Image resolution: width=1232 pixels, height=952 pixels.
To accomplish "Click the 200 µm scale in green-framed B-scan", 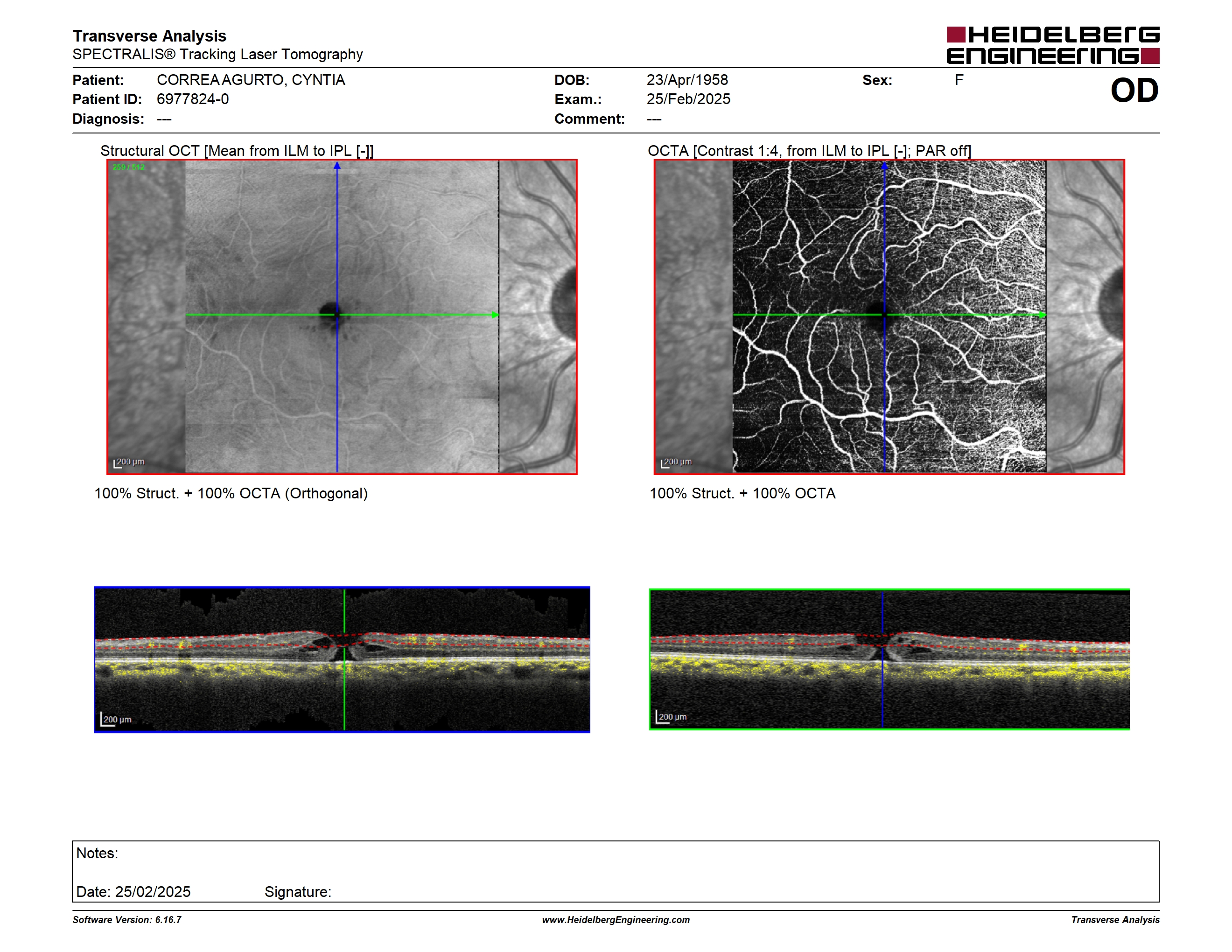I will 671,717.
